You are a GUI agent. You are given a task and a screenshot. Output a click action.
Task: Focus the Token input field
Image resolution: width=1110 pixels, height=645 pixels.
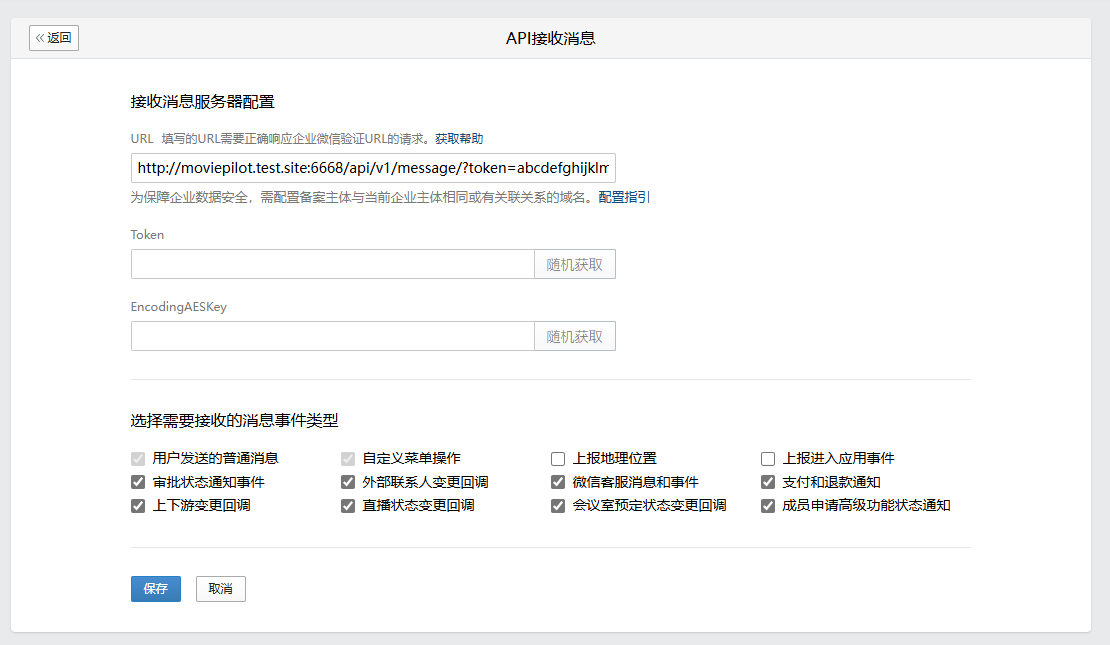coord(332,264)
